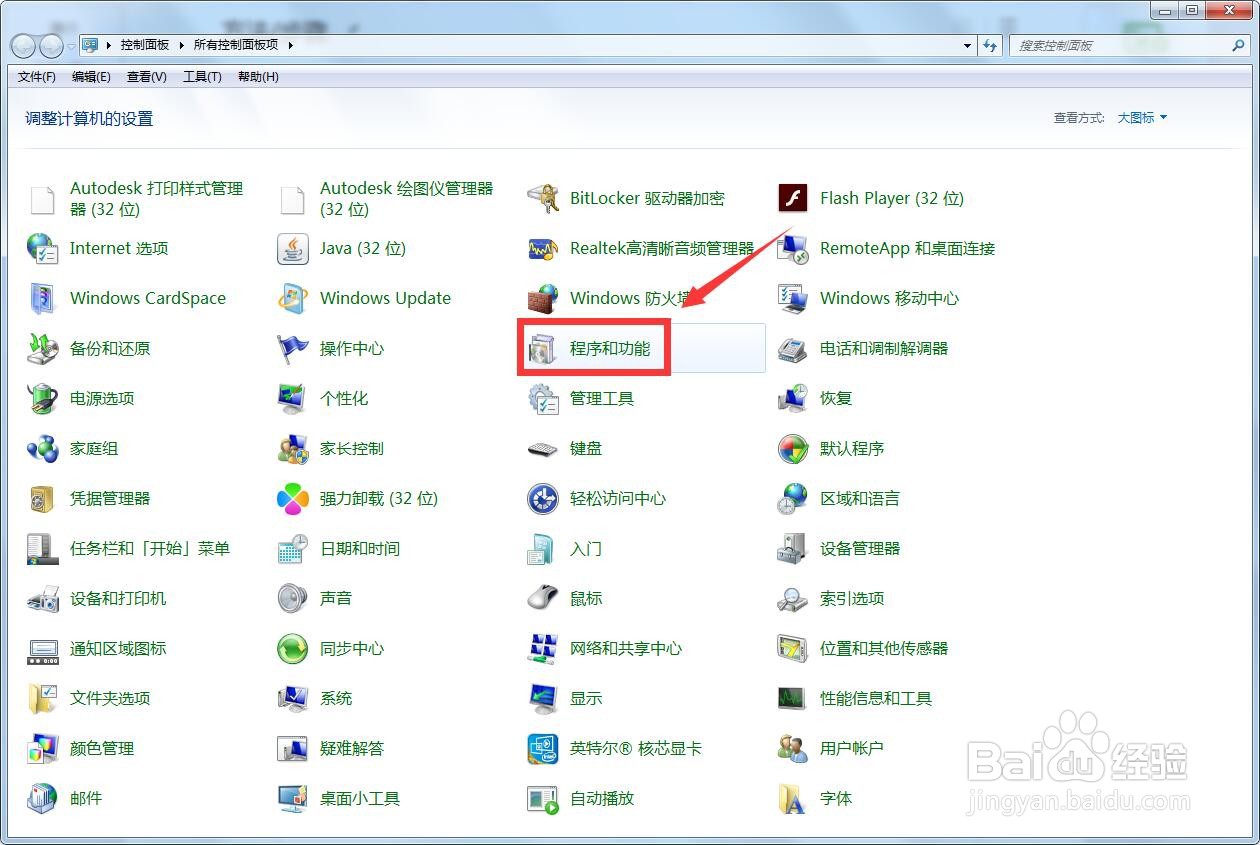Open the 操作中心 flag icon

[x=293, y=348]
